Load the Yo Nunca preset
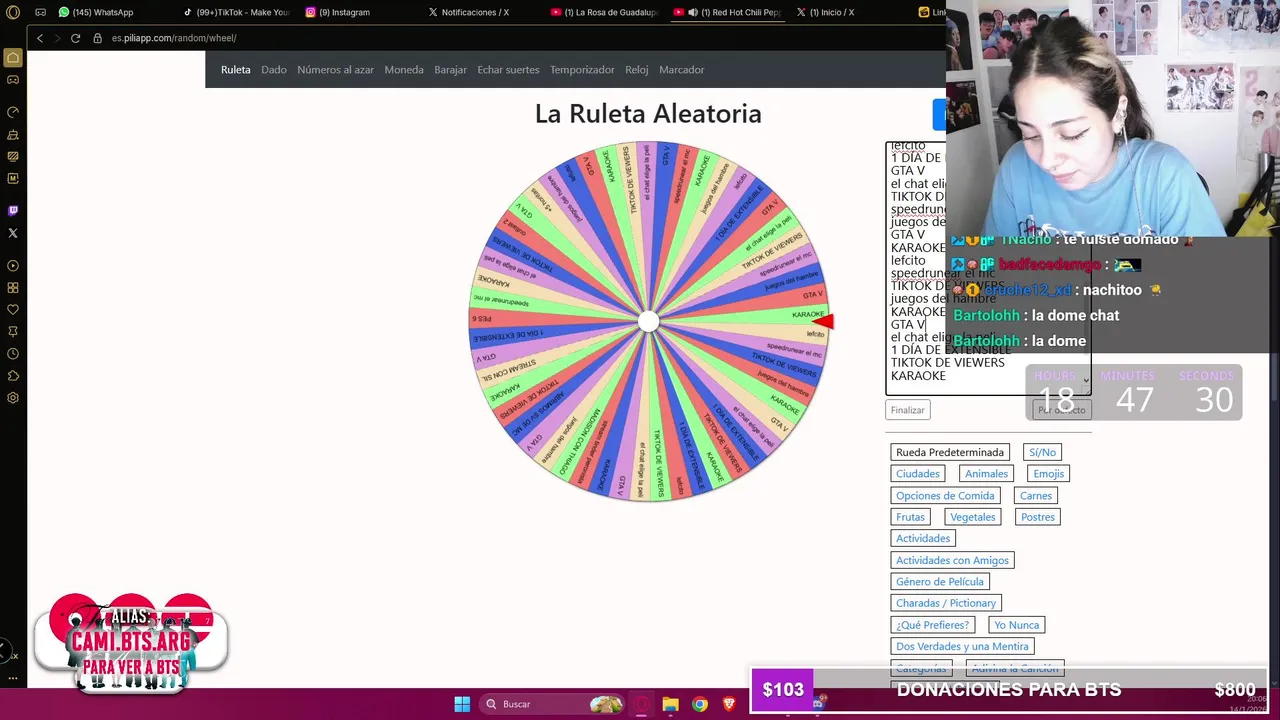Screen dimensions: 1280x720 [x=1017, y=625]
